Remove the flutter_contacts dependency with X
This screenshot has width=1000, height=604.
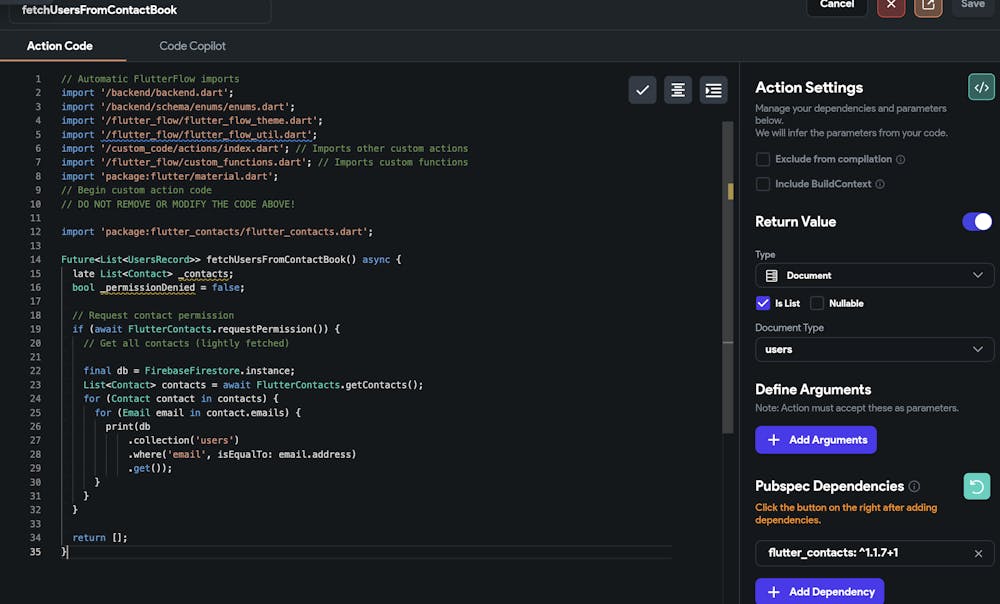click(x=978, y=553)
